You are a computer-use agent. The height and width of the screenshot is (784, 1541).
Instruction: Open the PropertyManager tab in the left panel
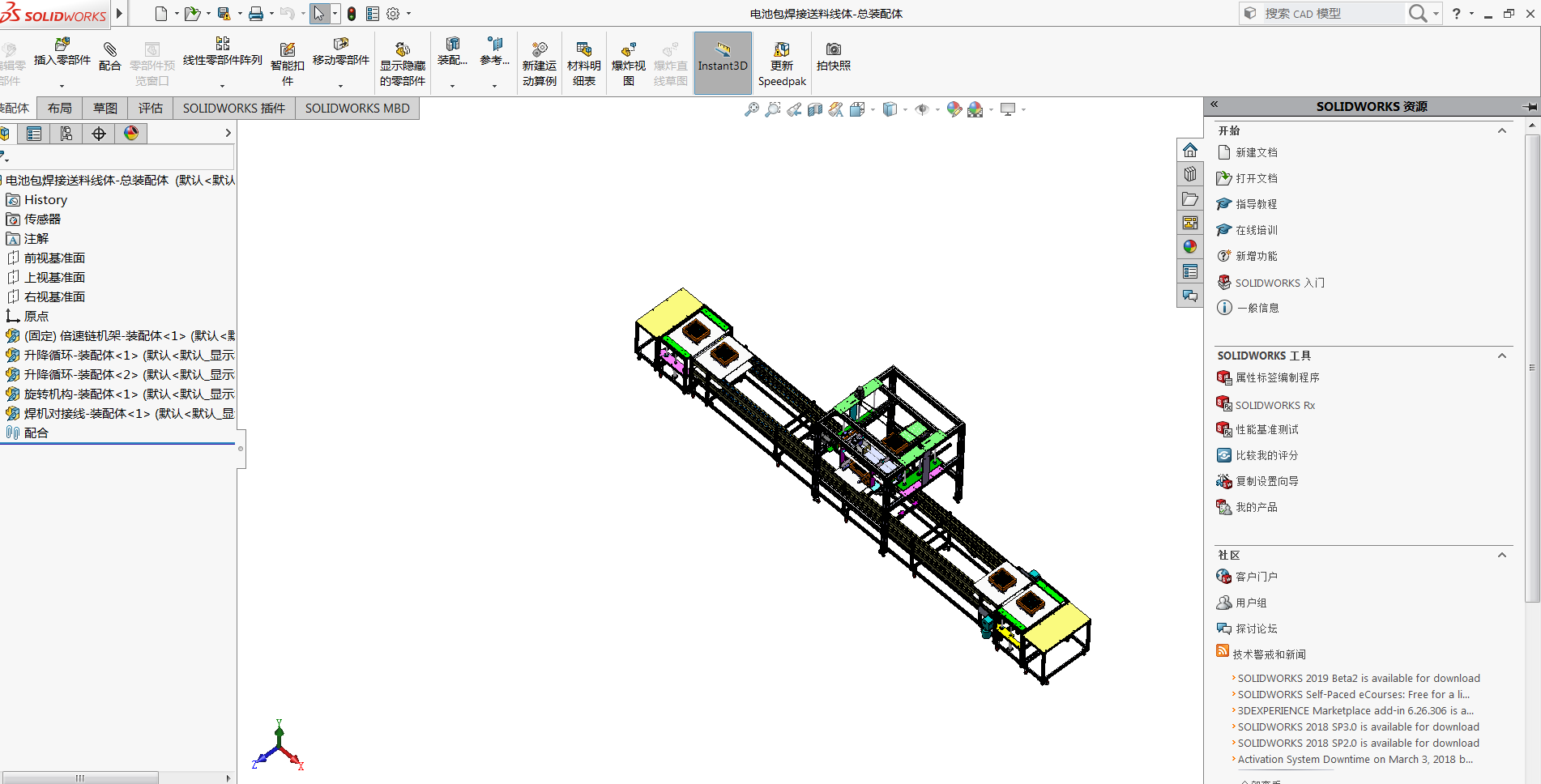(34, 134)
